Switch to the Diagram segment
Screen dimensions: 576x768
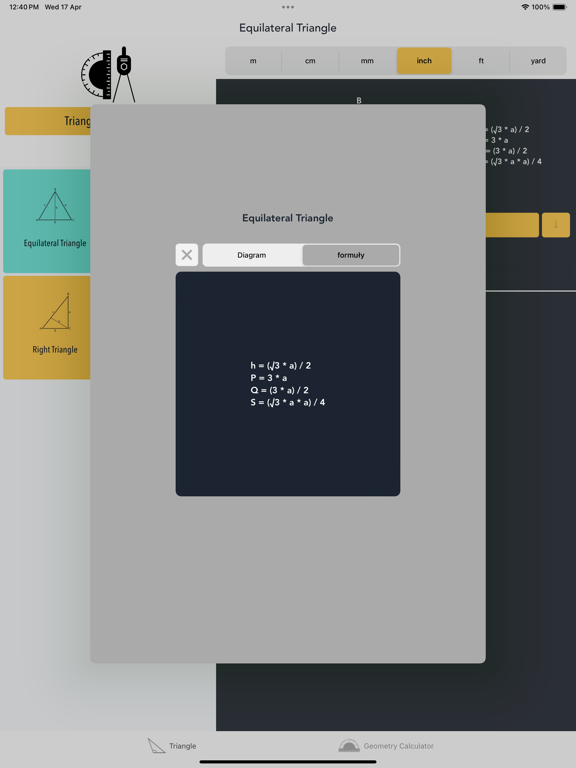point(252,255)
